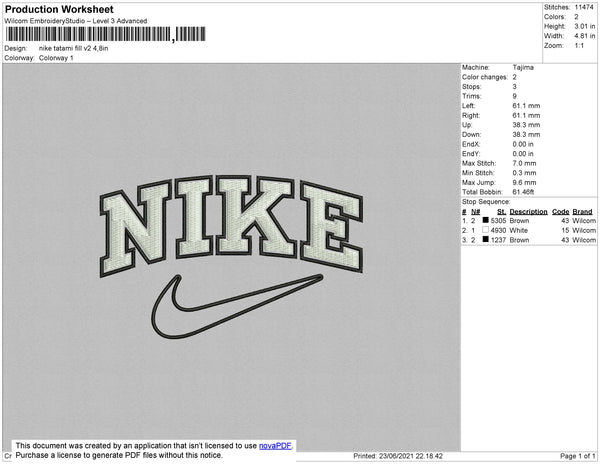Select the Color changes value
This screenshot has width=600, height=464.
pos(514,77)
